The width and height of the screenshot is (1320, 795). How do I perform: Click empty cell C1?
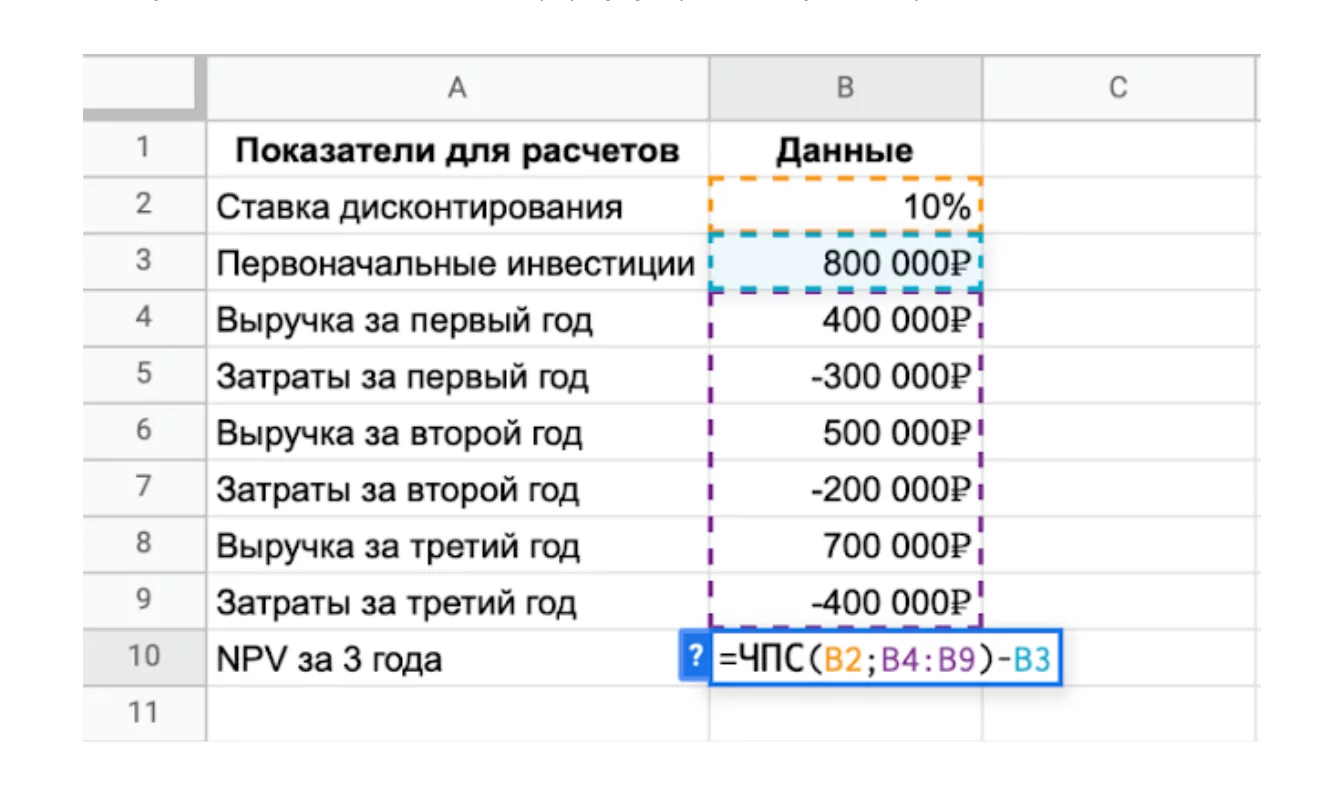pyautogui.click(x=1118, y=149)
